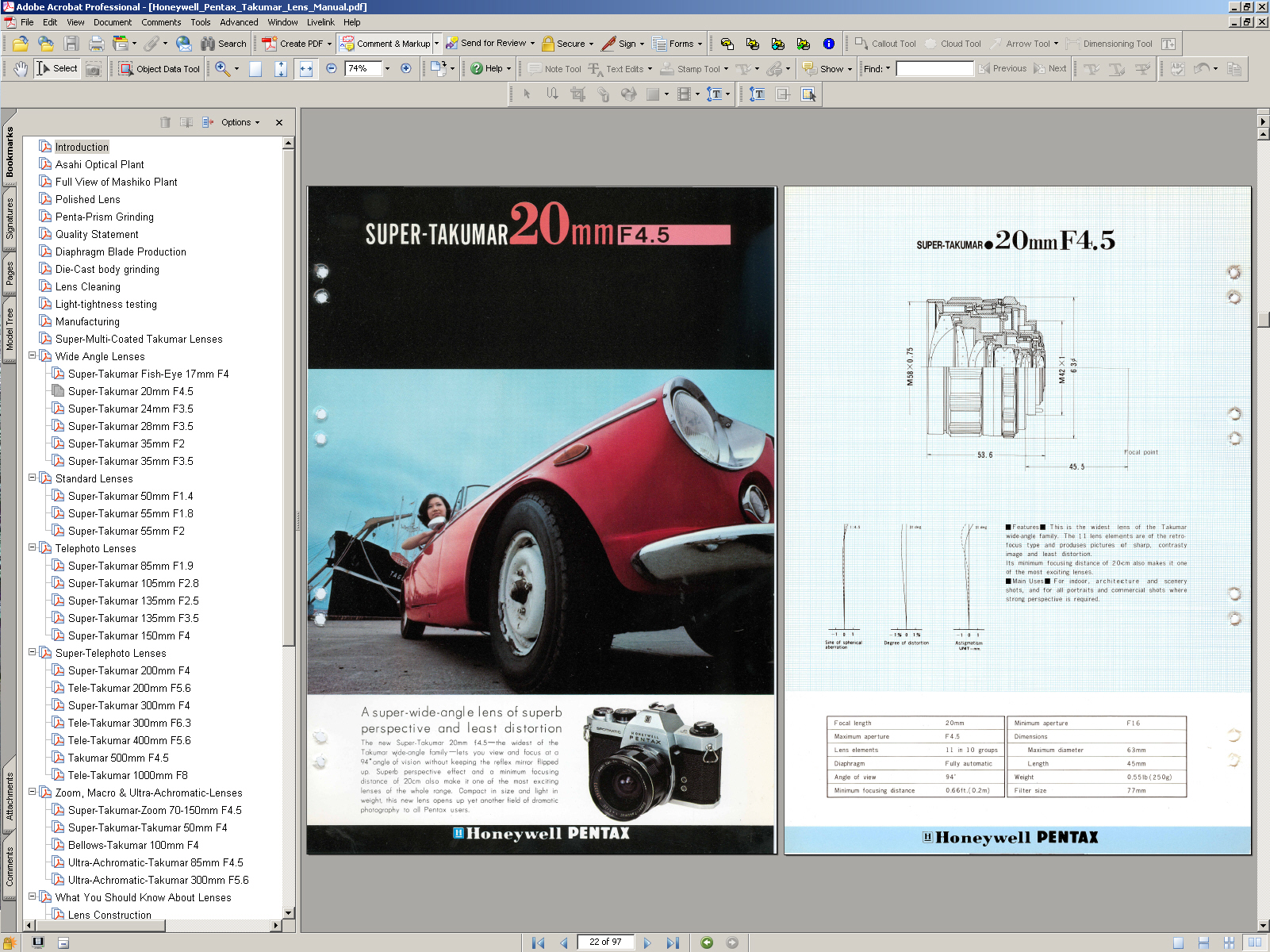Select the Zoom In magnifier tool
This screenshot has height=952, width=1270.
pos(222,69)
